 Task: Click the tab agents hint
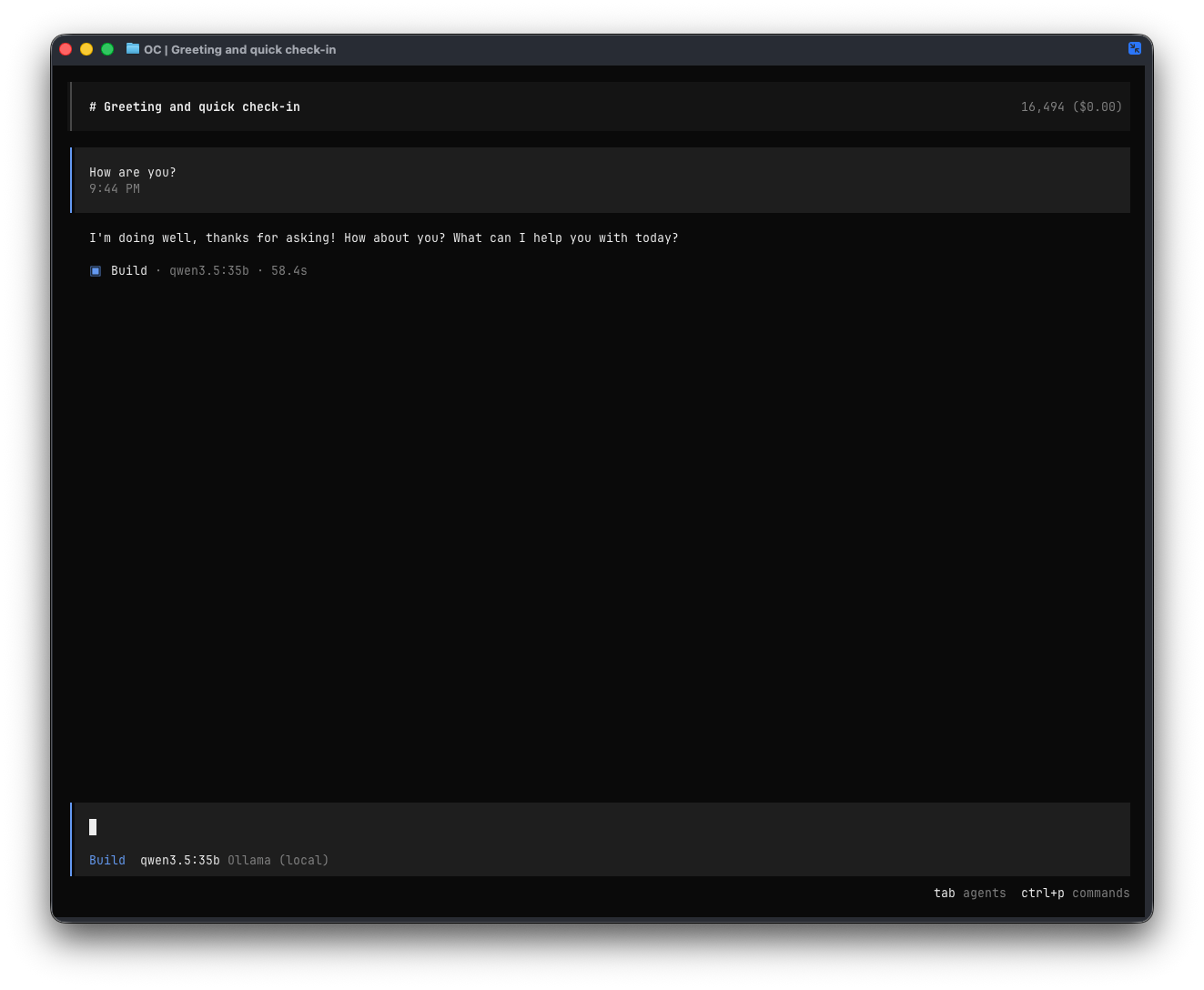969,893
